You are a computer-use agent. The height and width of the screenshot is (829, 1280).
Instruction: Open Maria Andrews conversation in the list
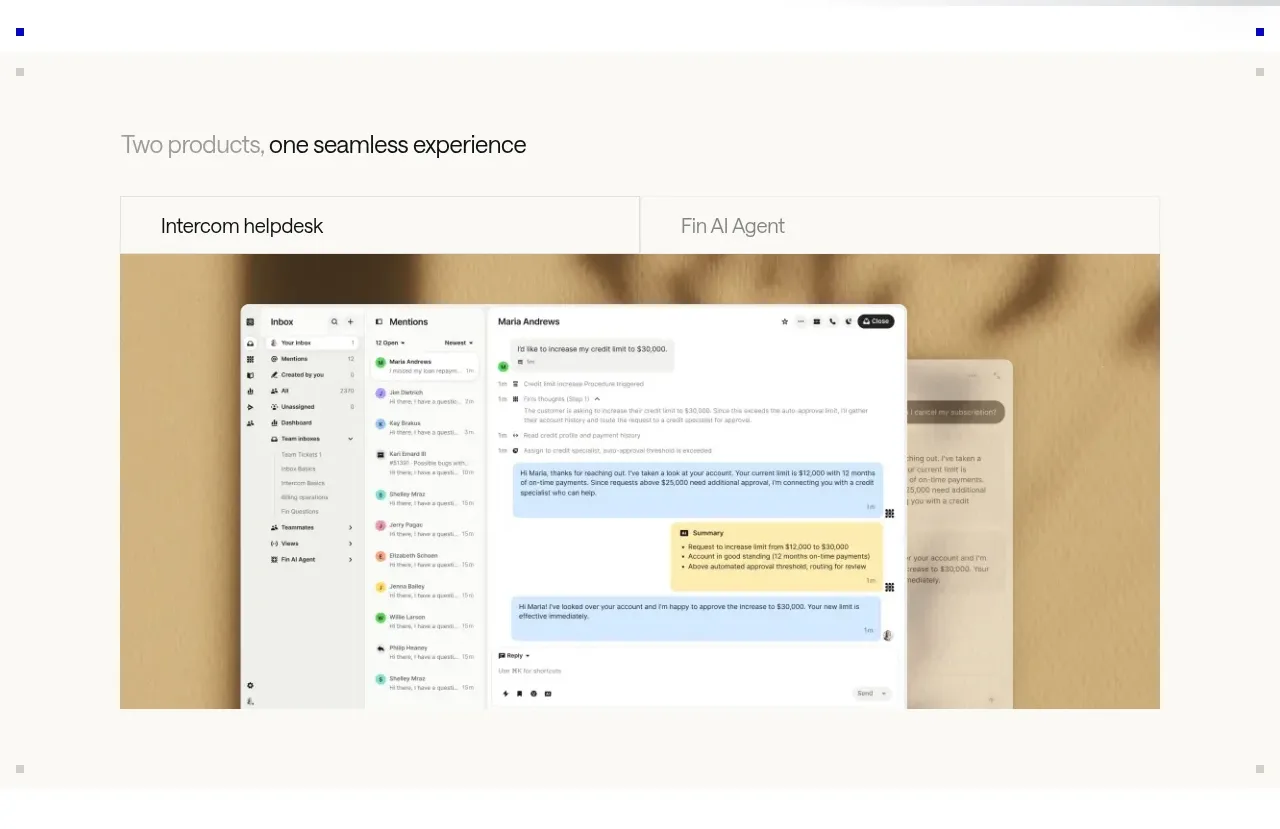(x=425, y=366)
